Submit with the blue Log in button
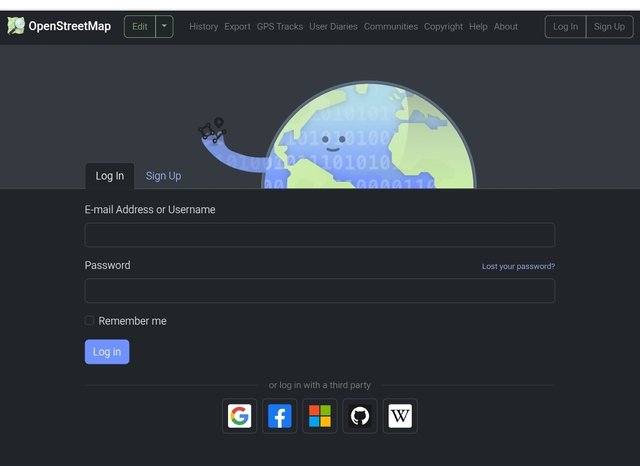The image size is (640, 466). (107, 352)
